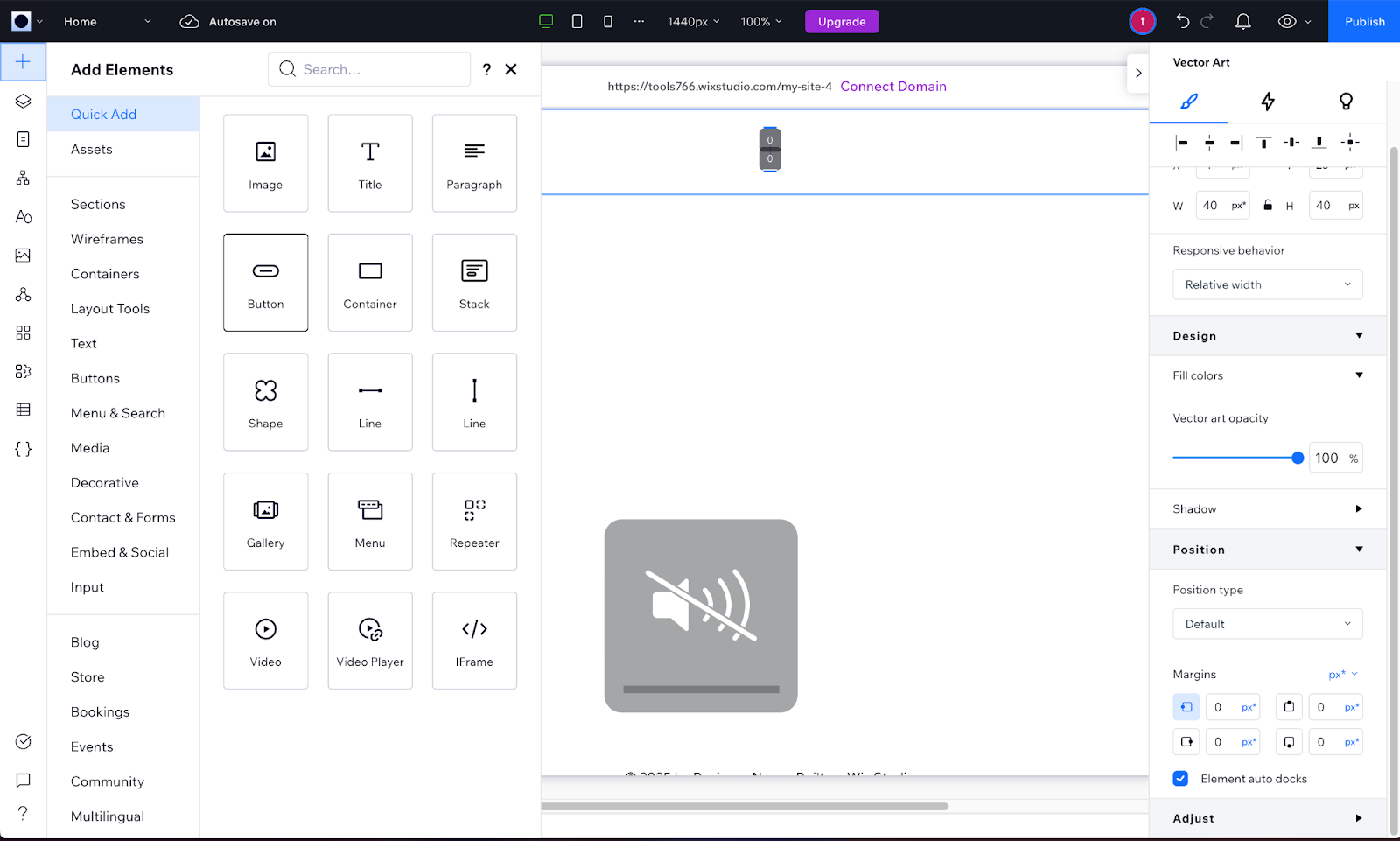Open the Contact & Forms category
The image size is (1400, 841).
(123, 518)
